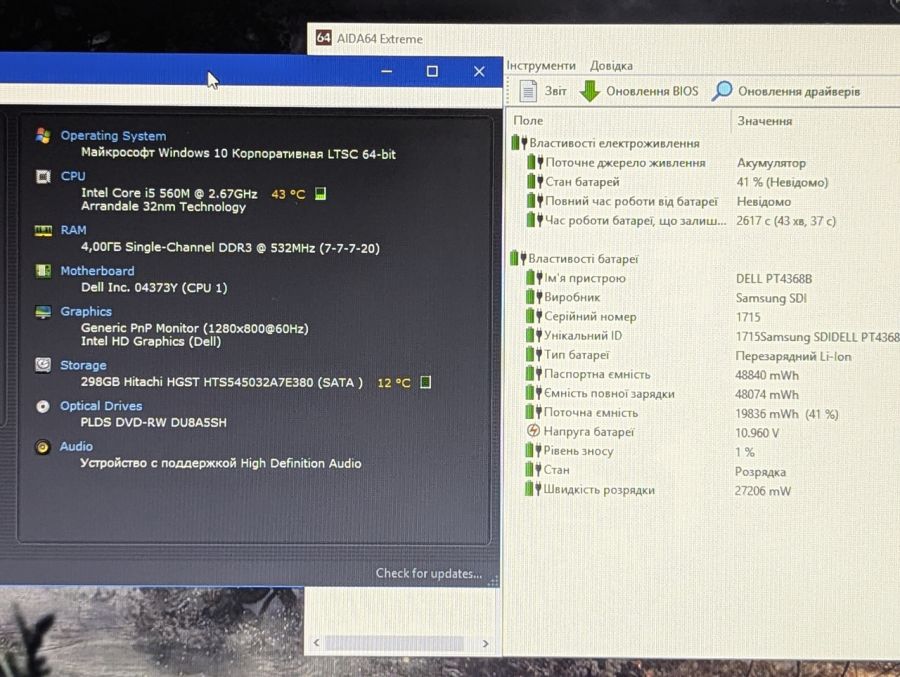Open the Motherboard section link
The width and height of the screenshot is (900, 677).
[x=98, y=270]
